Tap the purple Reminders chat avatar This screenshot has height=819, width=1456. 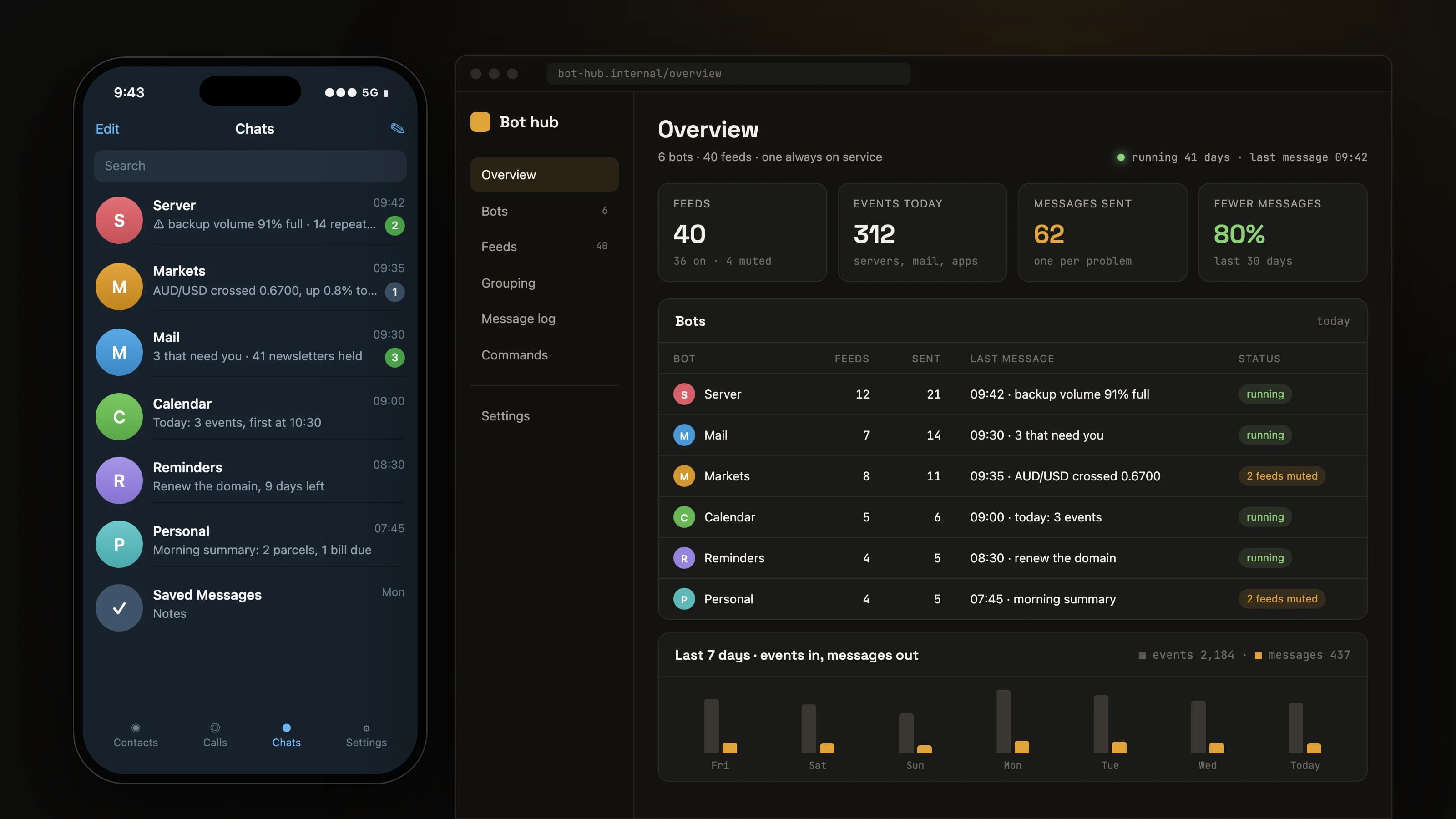119,480
